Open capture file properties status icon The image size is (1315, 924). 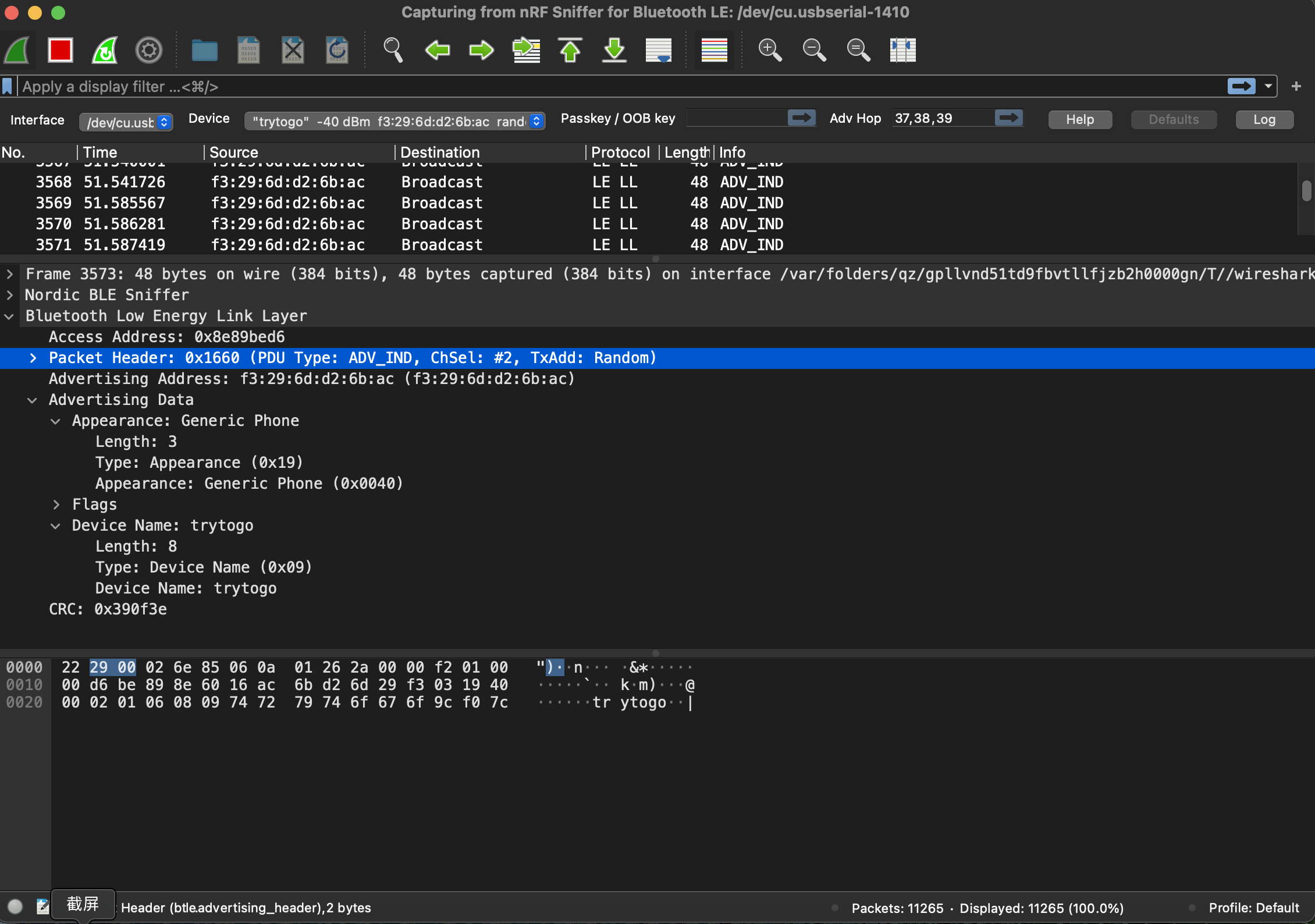point(43,907)
